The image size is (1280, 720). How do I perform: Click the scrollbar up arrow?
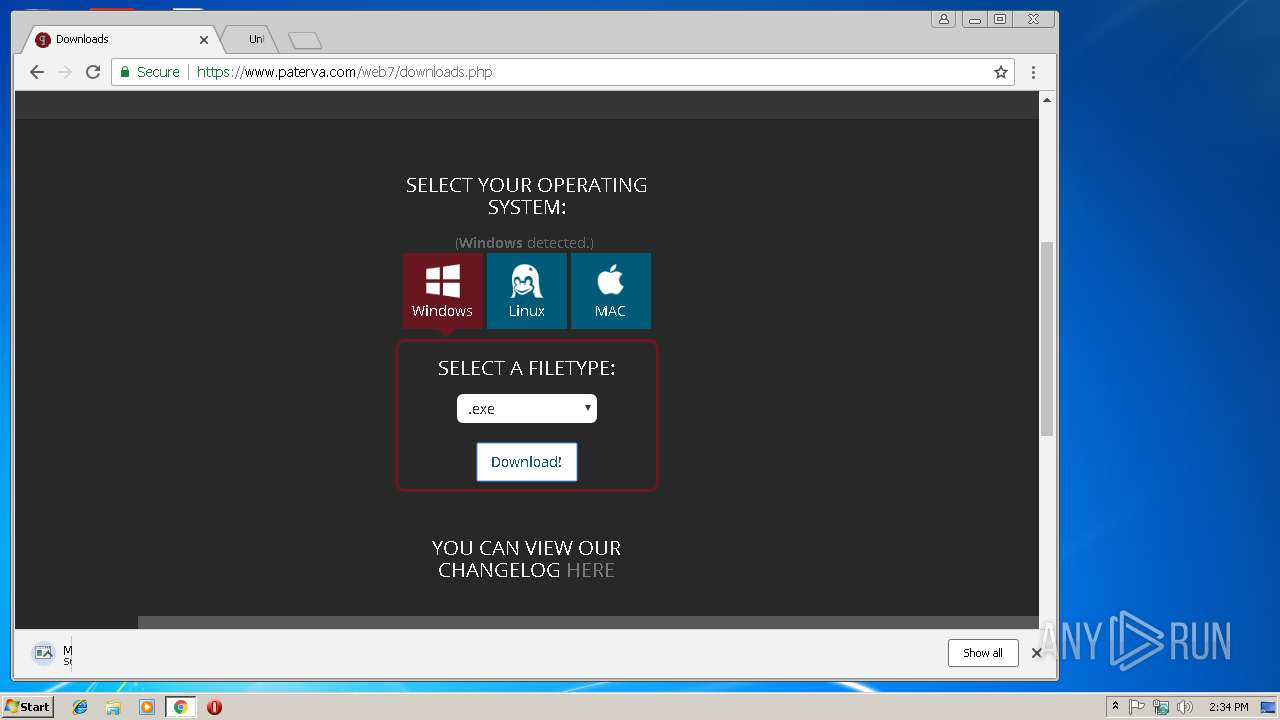(1047, 99)
